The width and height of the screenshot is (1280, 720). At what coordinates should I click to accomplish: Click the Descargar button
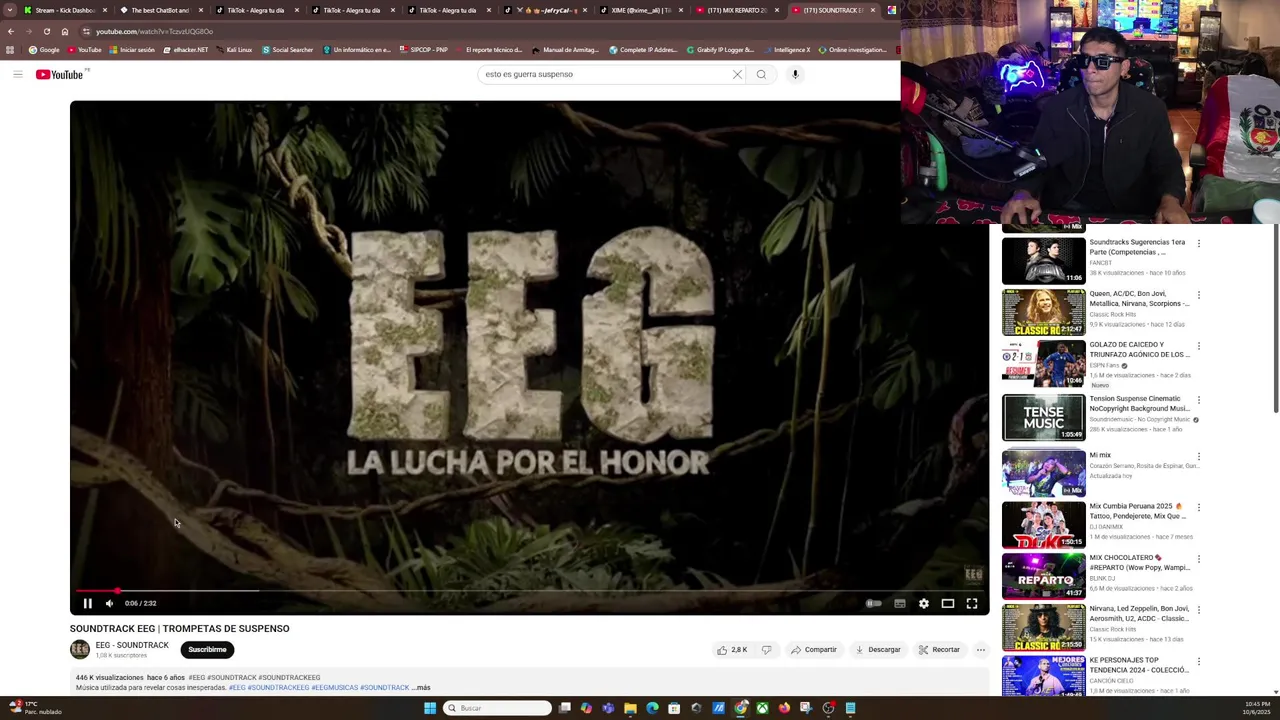pyautogui.click(x=878, y=650)
